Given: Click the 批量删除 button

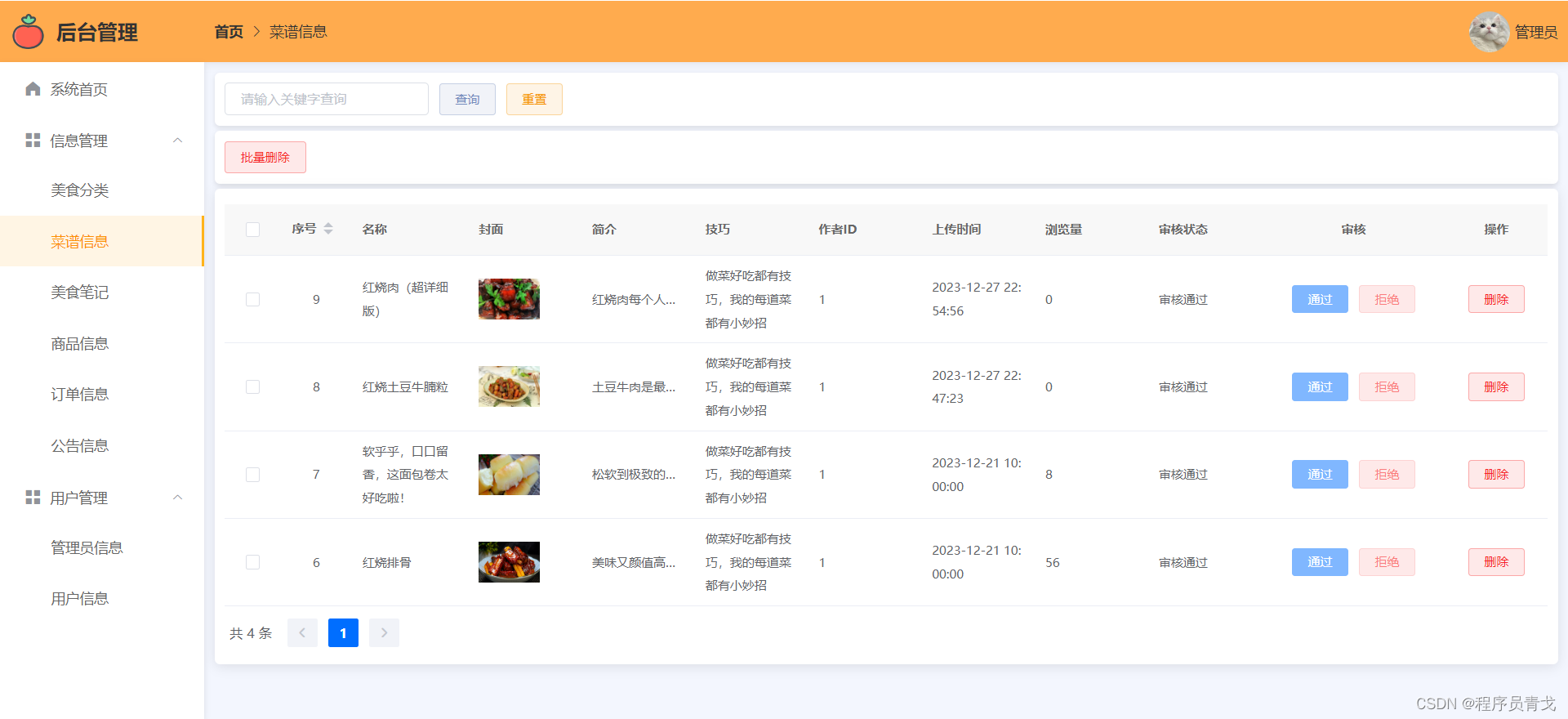Looking at the screenshot, I should point(265,157).
